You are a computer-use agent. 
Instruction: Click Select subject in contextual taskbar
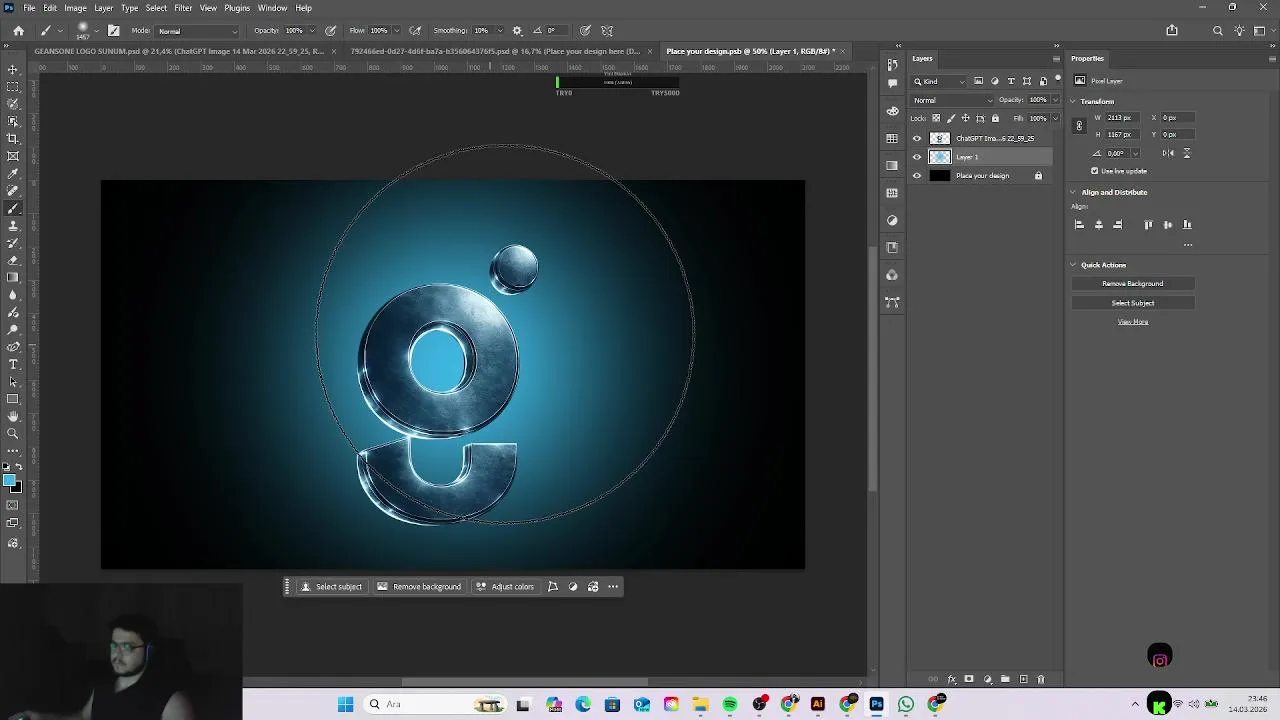(332, 587)
